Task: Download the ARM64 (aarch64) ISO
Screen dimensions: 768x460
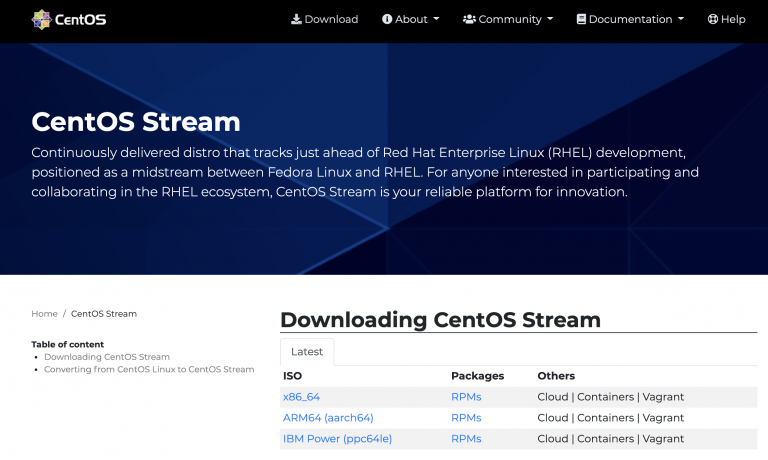Action: click(x=328, y=418)
